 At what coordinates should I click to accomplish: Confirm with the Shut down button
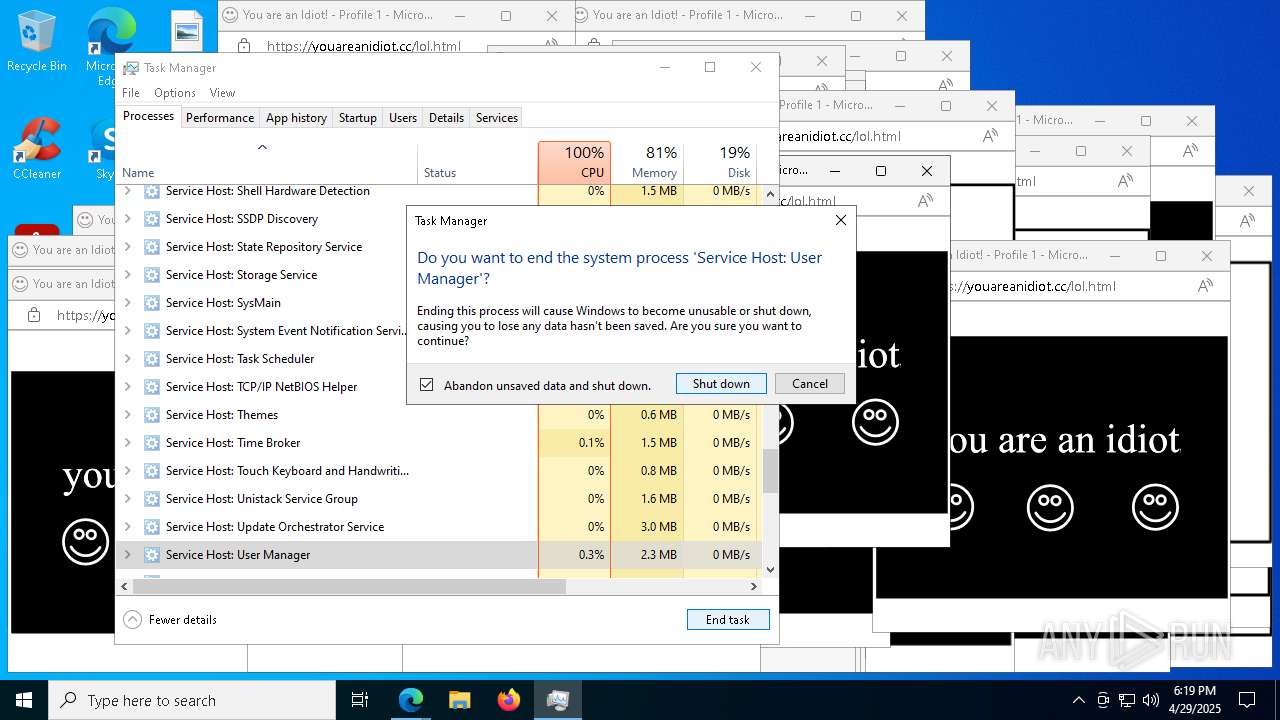click(x=721, y=384)
